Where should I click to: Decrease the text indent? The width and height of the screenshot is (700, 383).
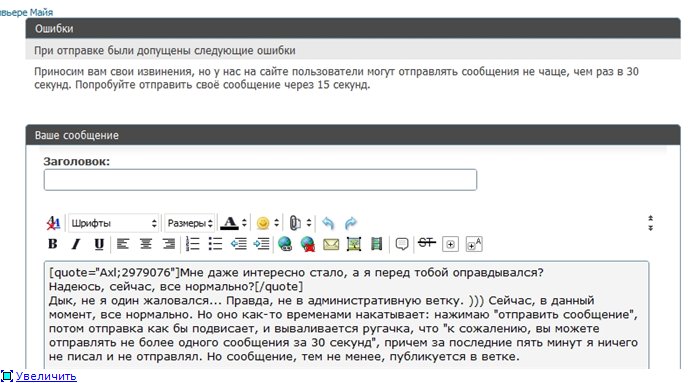click(x=239, y=244)
